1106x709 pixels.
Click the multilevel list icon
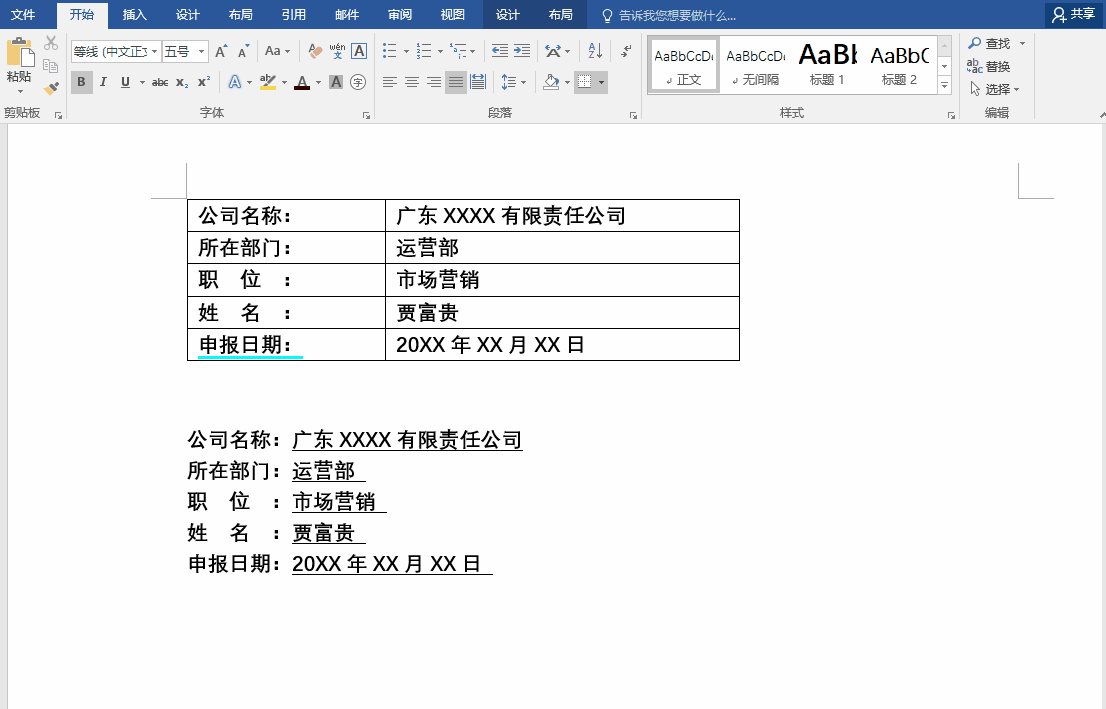tap(458, 51)
